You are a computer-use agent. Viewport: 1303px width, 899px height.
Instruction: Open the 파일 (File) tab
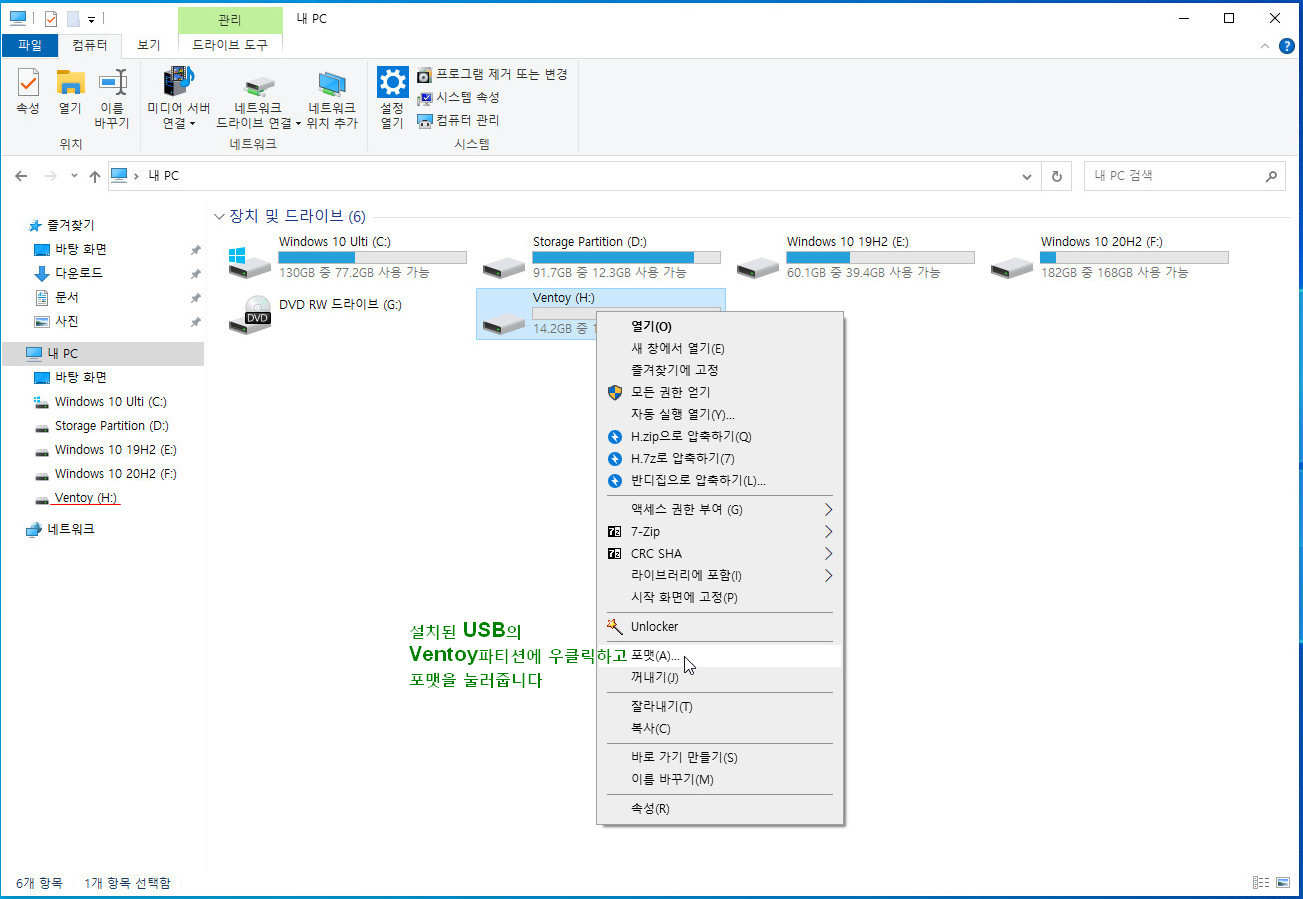pyautogui.click(x=30, y=45)
